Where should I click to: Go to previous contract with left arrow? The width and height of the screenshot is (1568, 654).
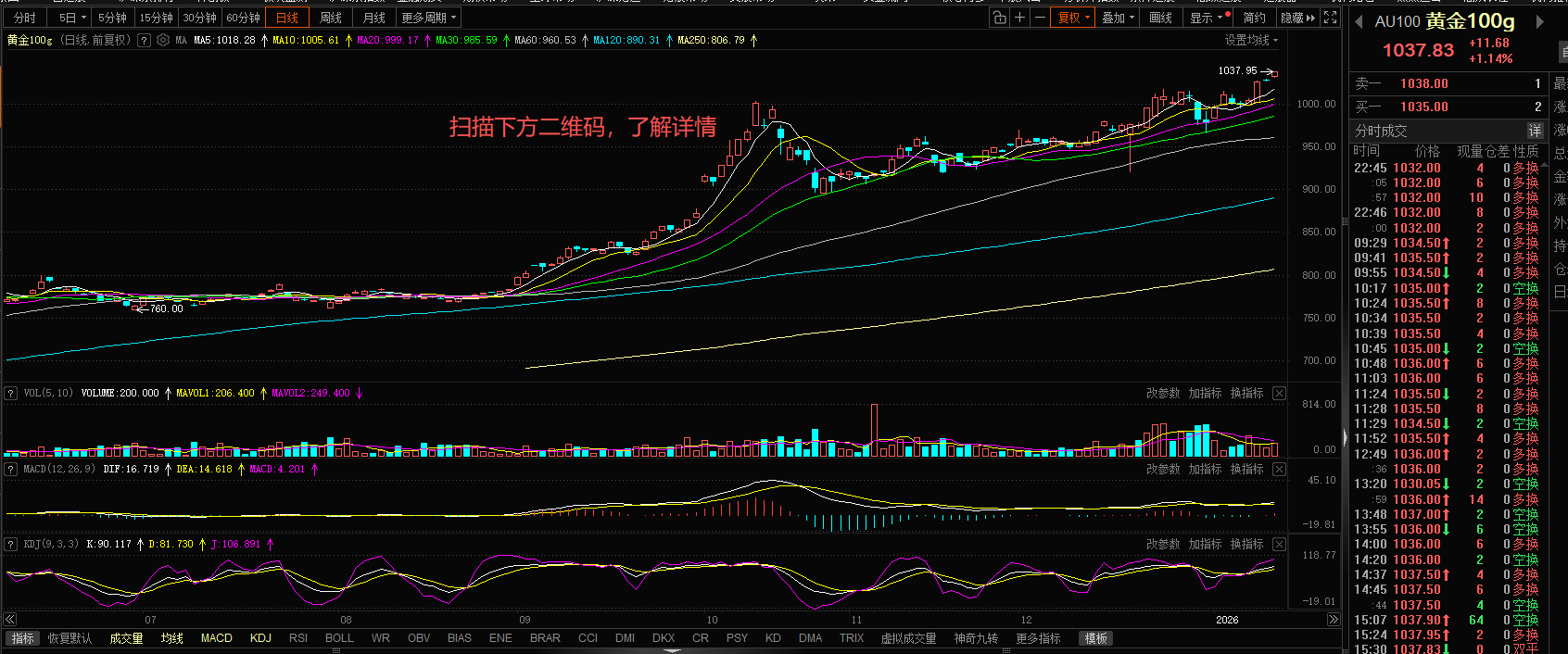(x=1359, y=22)
